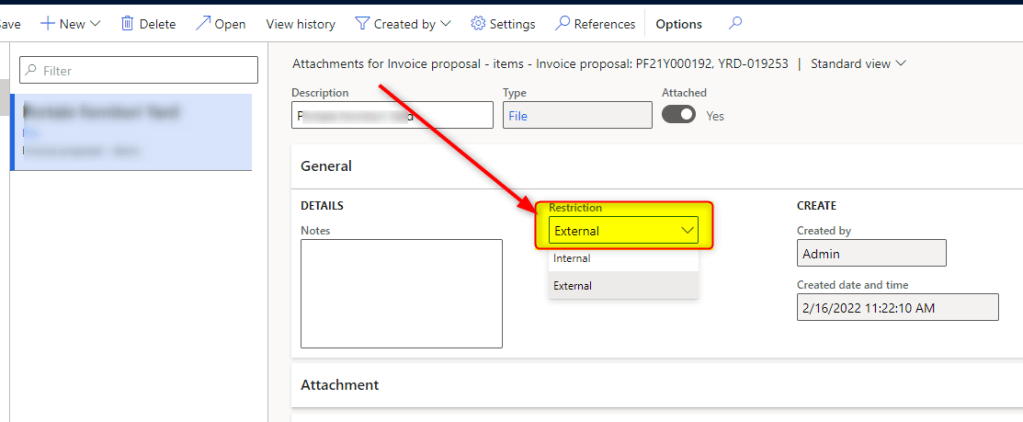This screenshot has width=1023, height=422.
Task: Click the Delete trash icon
Action: tap(127, 23)
